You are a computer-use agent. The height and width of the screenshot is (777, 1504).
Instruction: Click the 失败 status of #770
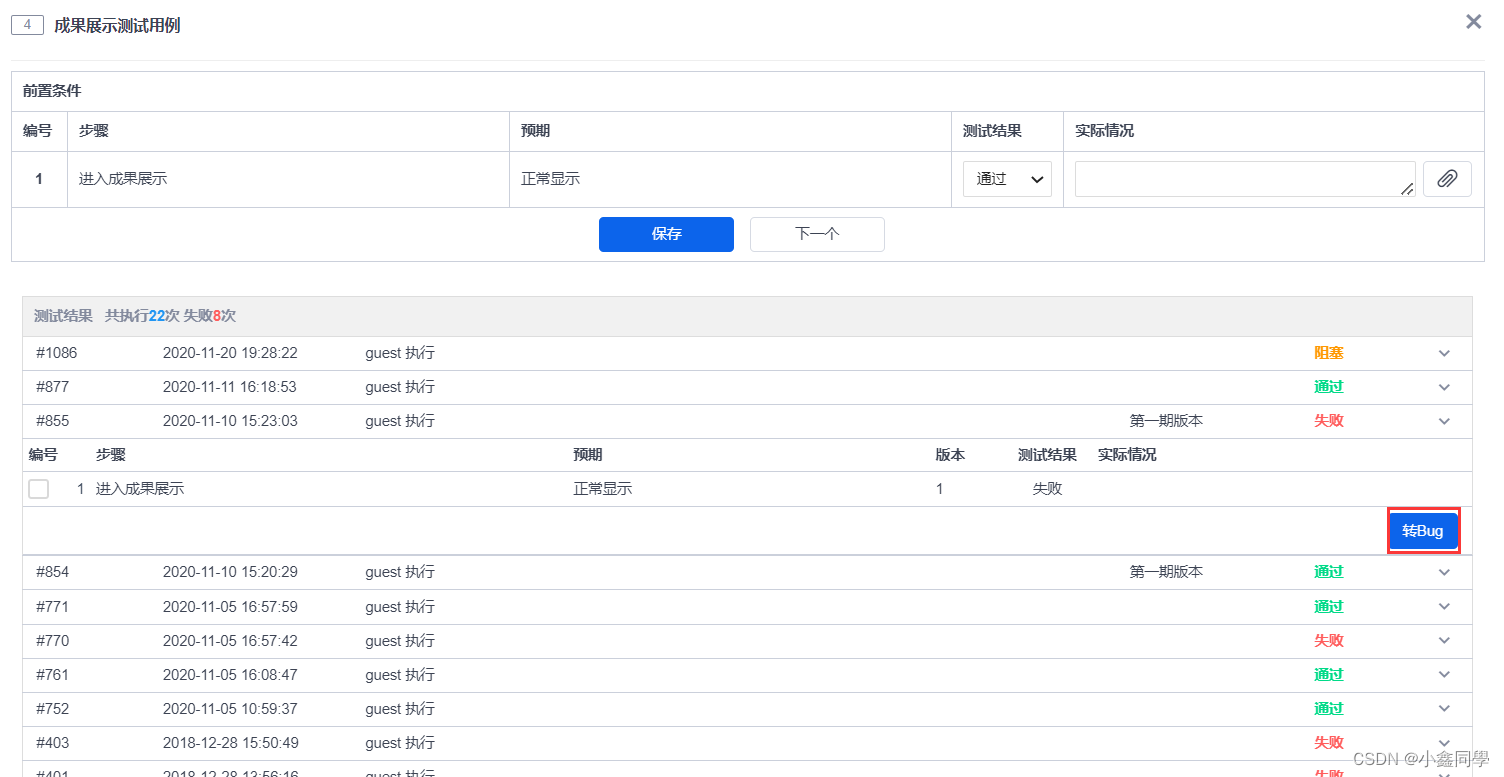tap(1329, 641)
